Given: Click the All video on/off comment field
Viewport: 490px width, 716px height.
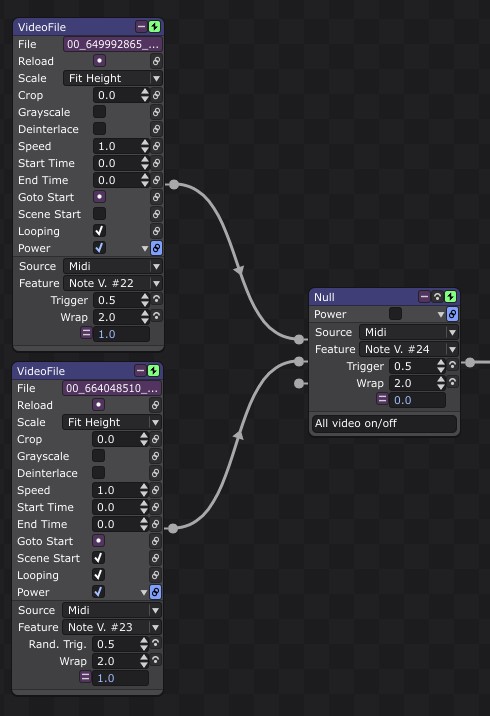Looking at the screenshot, I should (385, 423).
